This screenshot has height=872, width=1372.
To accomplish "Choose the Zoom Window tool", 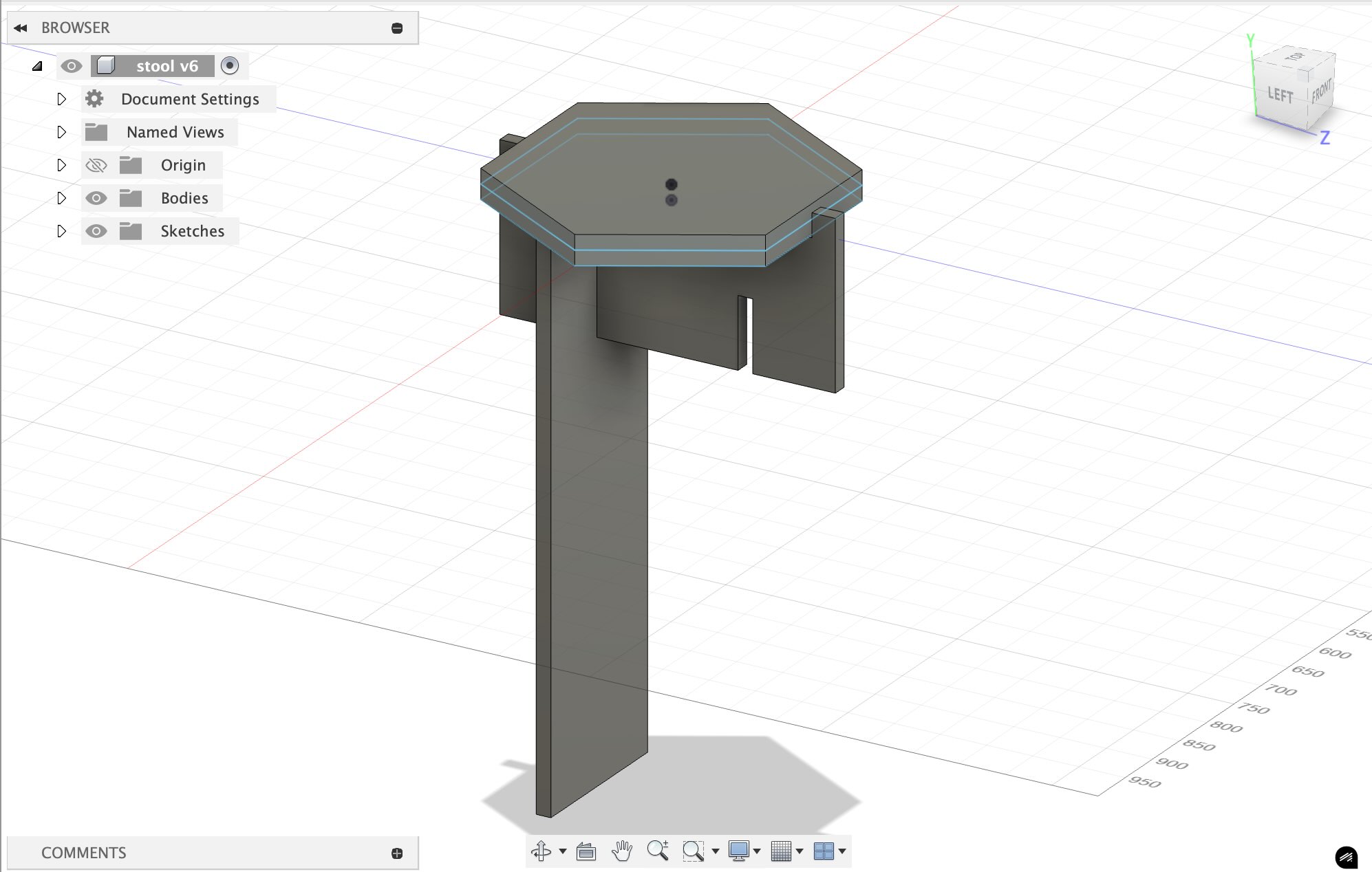I will (x=693, y=851).
